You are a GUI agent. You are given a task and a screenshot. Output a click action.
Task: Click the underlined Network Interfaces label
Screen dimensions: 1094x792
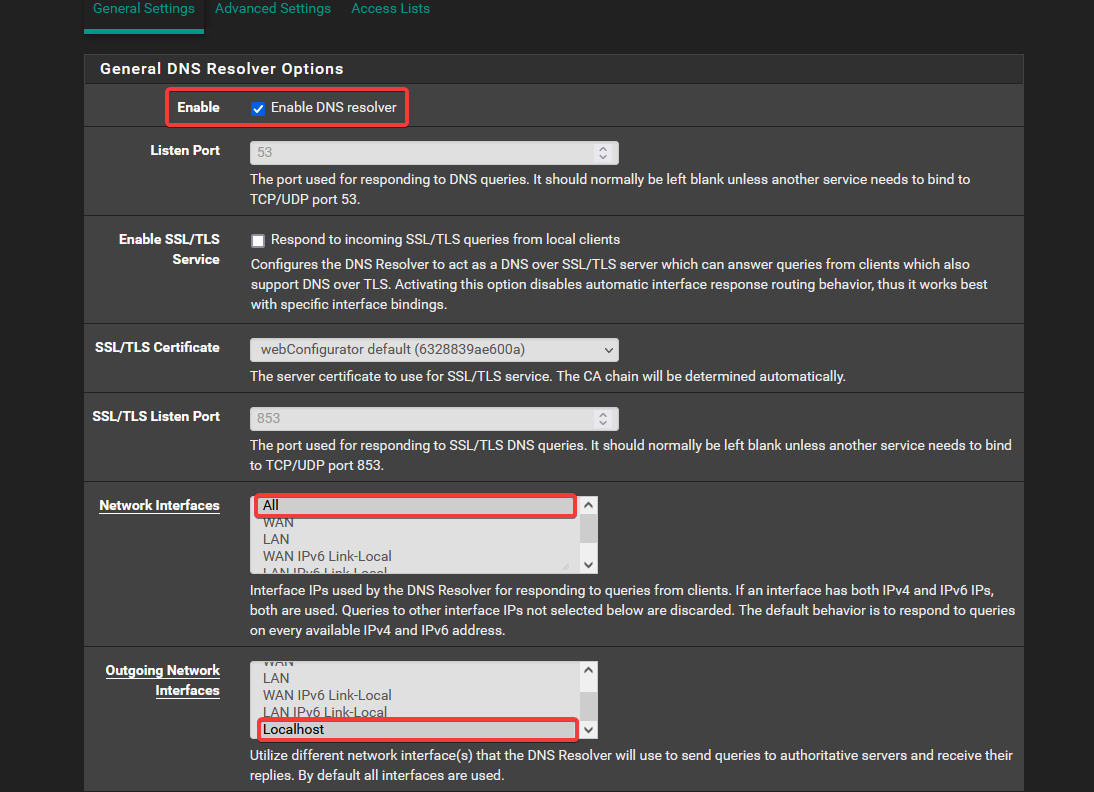159,506
